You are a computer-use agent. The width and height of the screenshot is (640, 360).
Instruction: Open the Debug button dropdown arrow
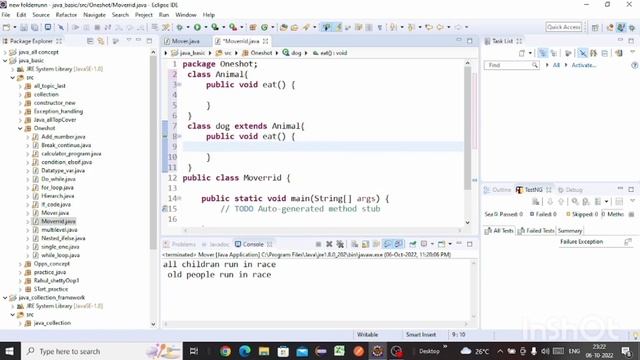pos(188,27)
